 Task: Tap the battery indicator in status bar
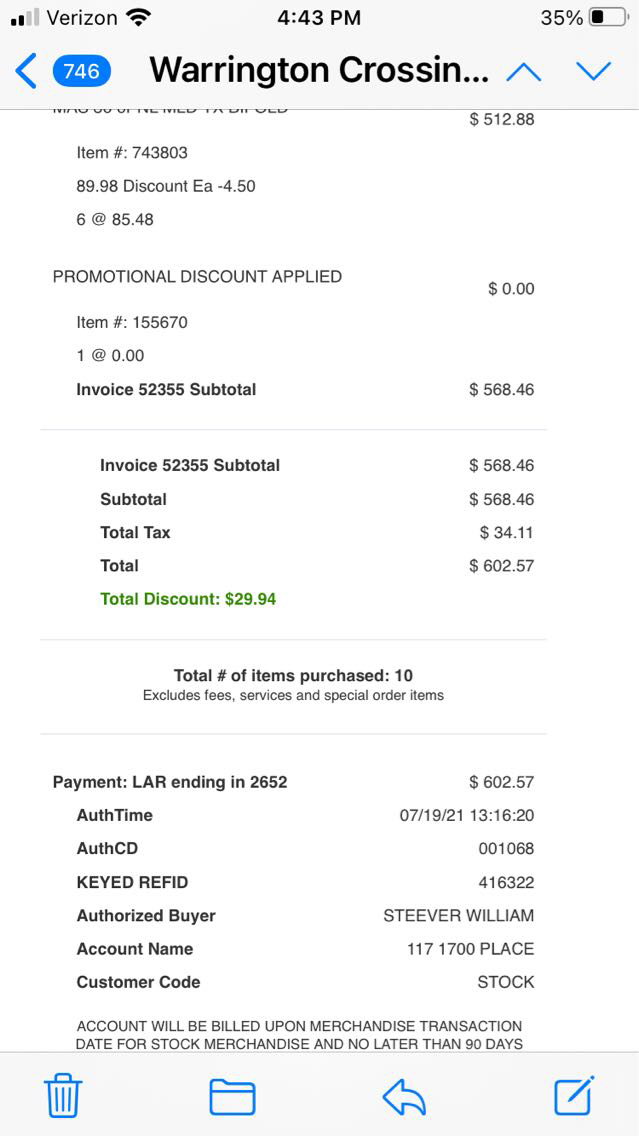point(608,18)
